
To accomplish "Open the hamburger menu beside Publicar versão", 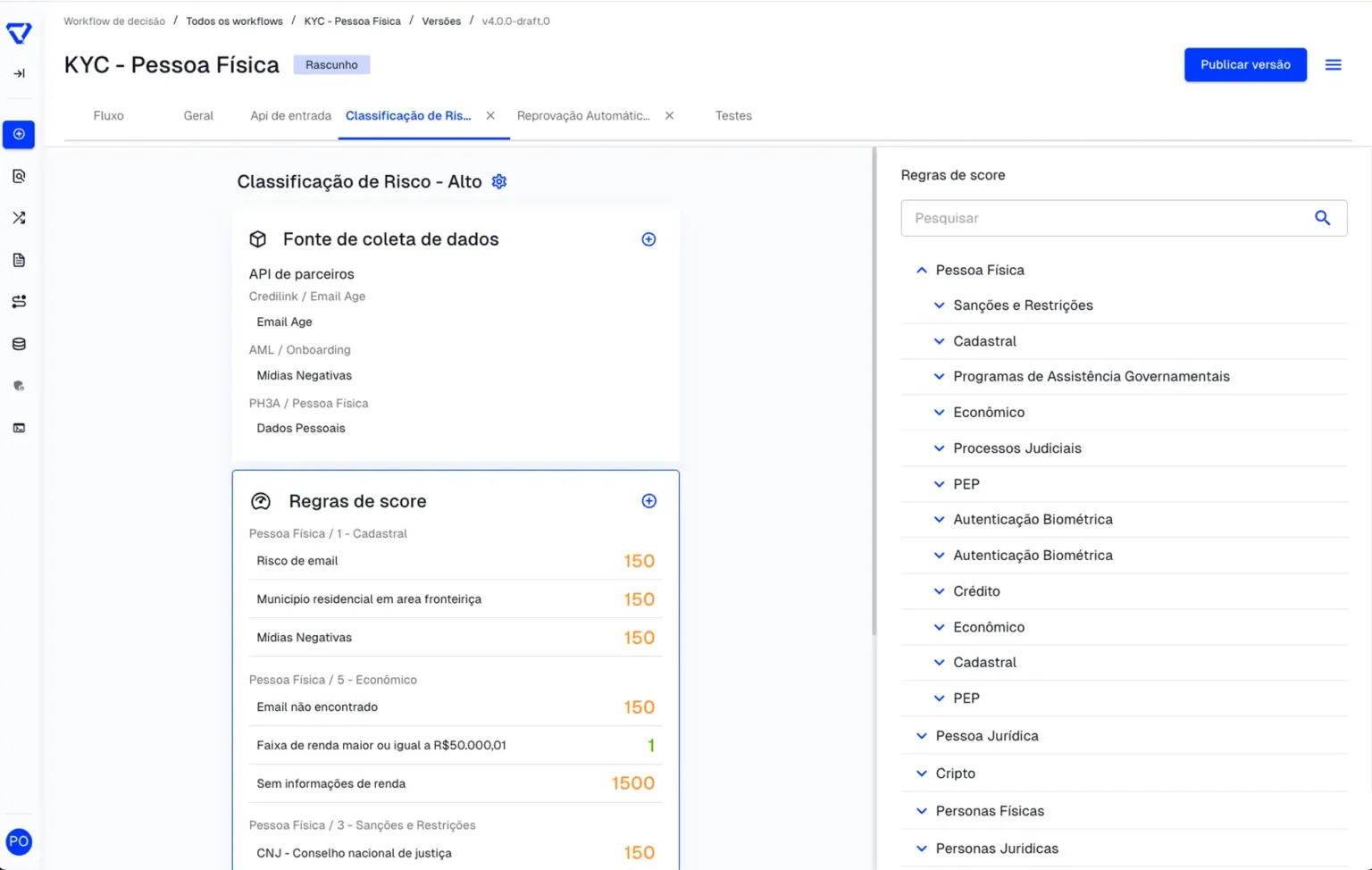I will point(1333,64).
